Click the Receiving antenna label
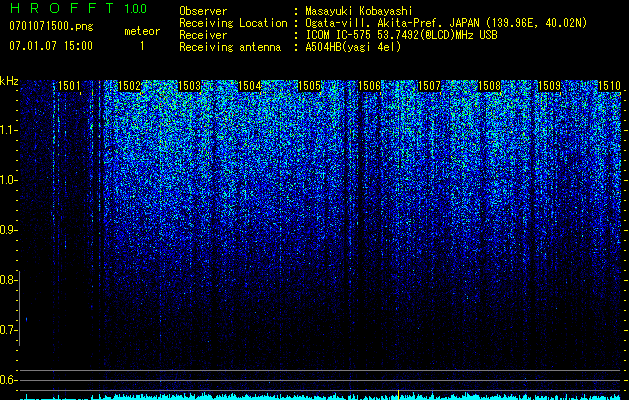The image size is (629, 400). point(230,47)
